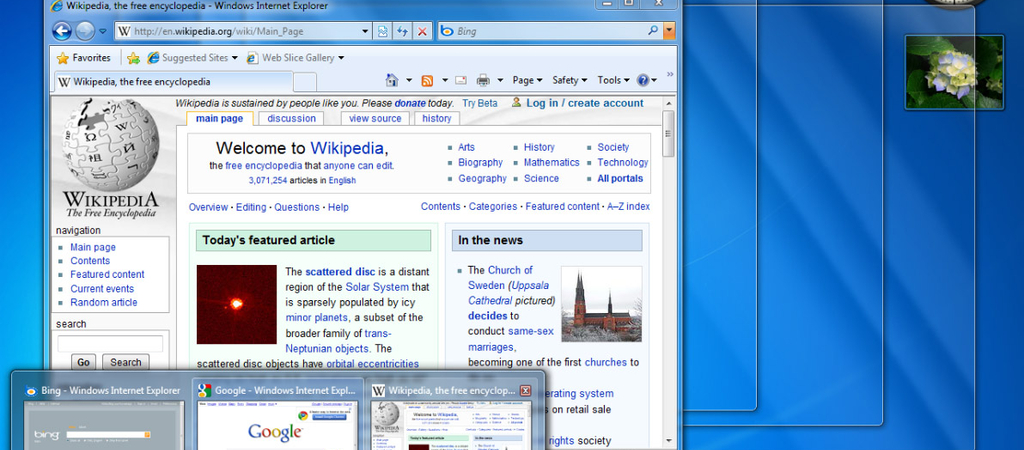Image resolution: width=1024 pixels, height=450 pixels.
Task: Click the scattered disc article link
Action: [340, 271]
